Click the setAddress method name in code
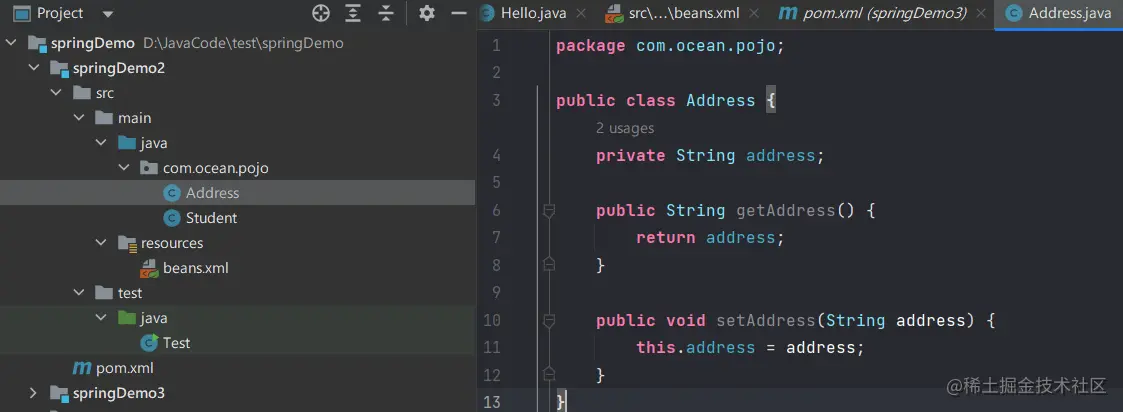The height and width of the screenshot is (412, 1123). (x=766, y=320)
